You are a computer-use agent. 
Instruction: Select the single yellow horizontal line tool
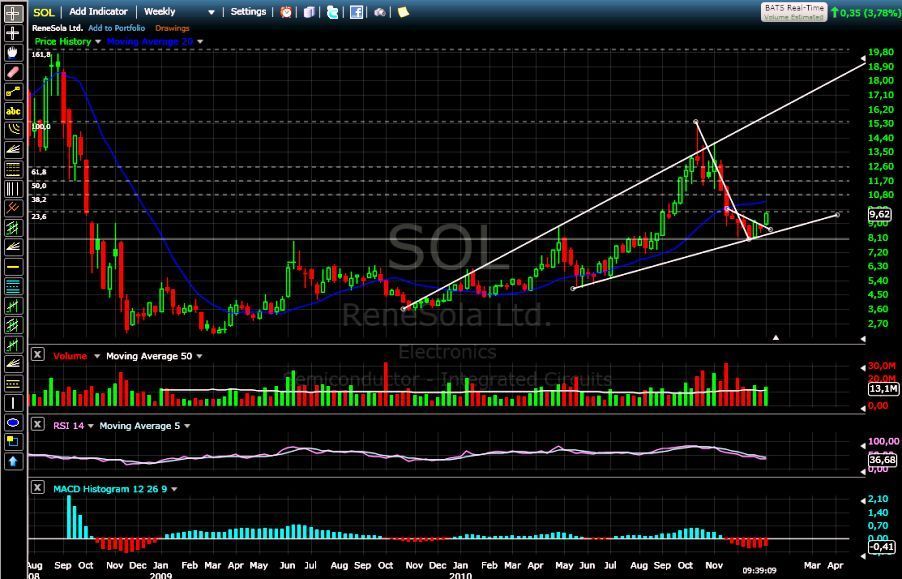tap(13, 267)
